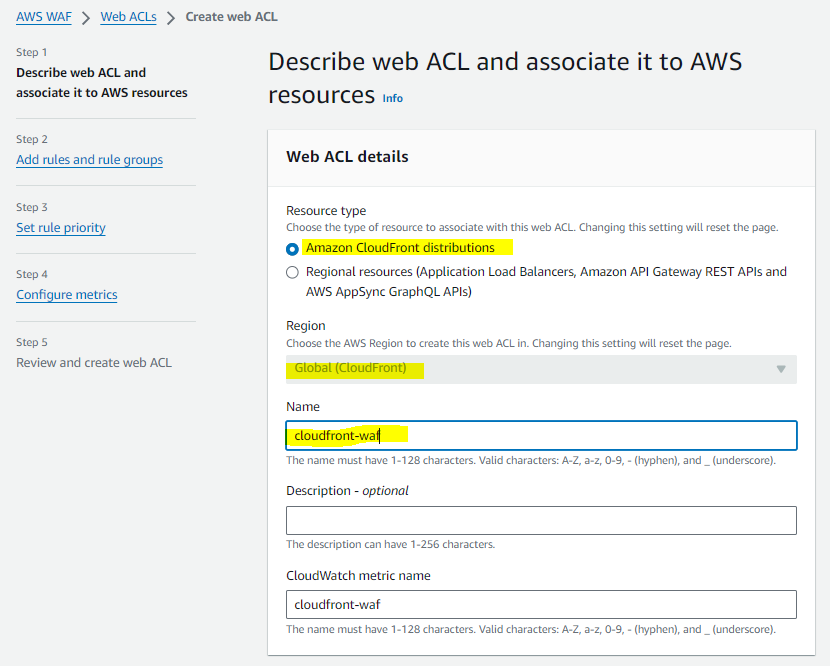
Task: Go to Step 4 Configure metrics
Action: [x=67, y=295]
